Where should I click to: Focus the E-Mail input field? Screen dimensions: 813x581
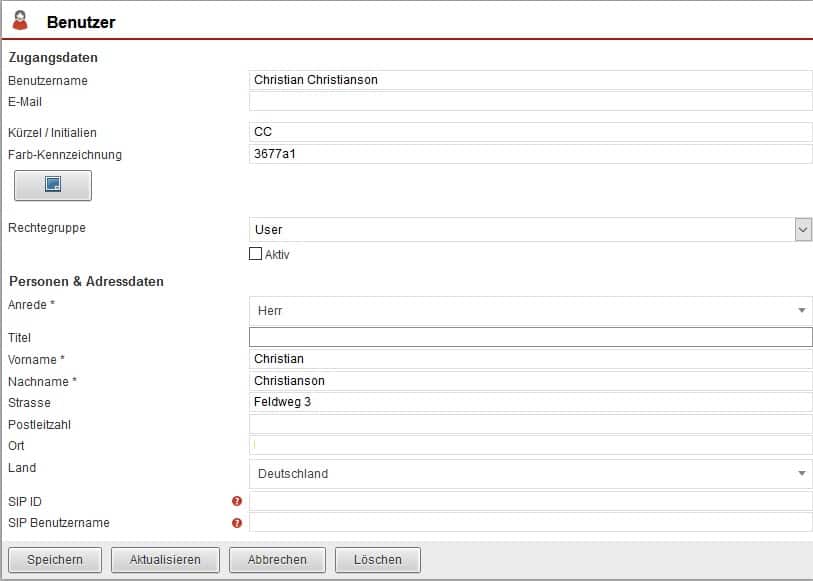tap(530, 101)
